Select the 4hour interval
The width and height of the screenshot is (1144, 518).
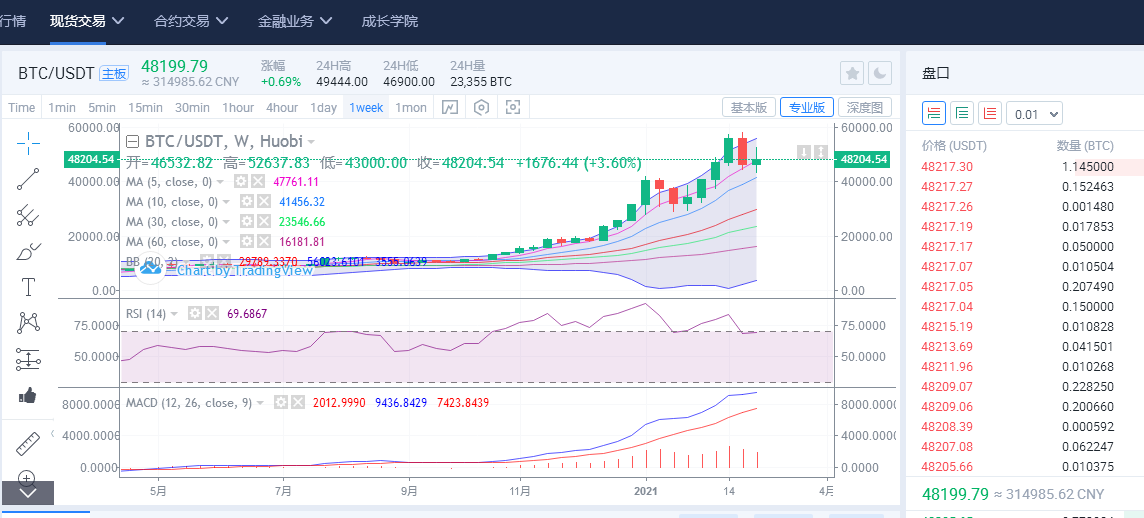click(282, 108)
